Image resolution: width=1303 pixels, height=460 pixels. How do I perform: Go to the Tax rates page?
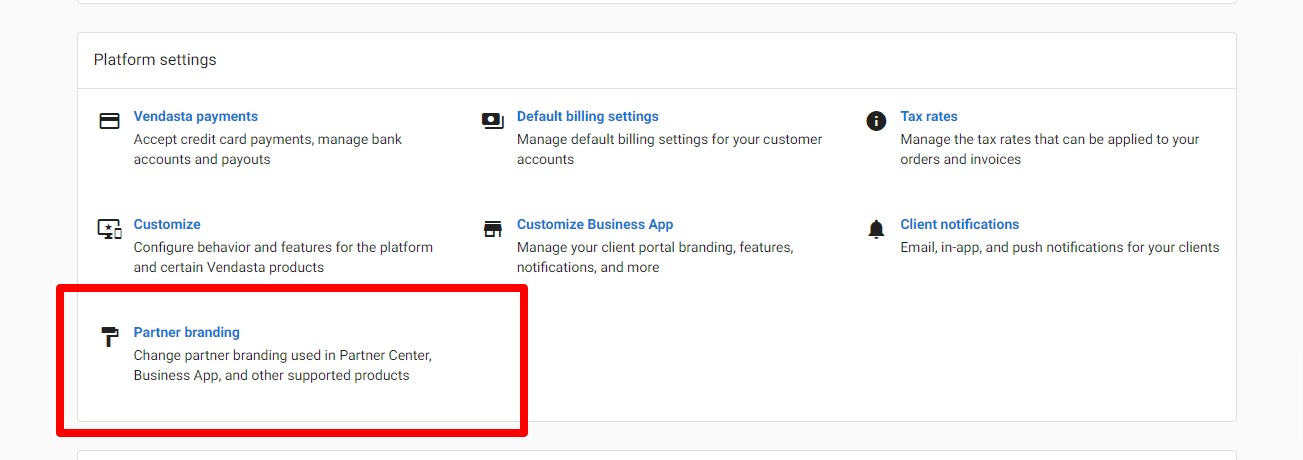point(929,116)
